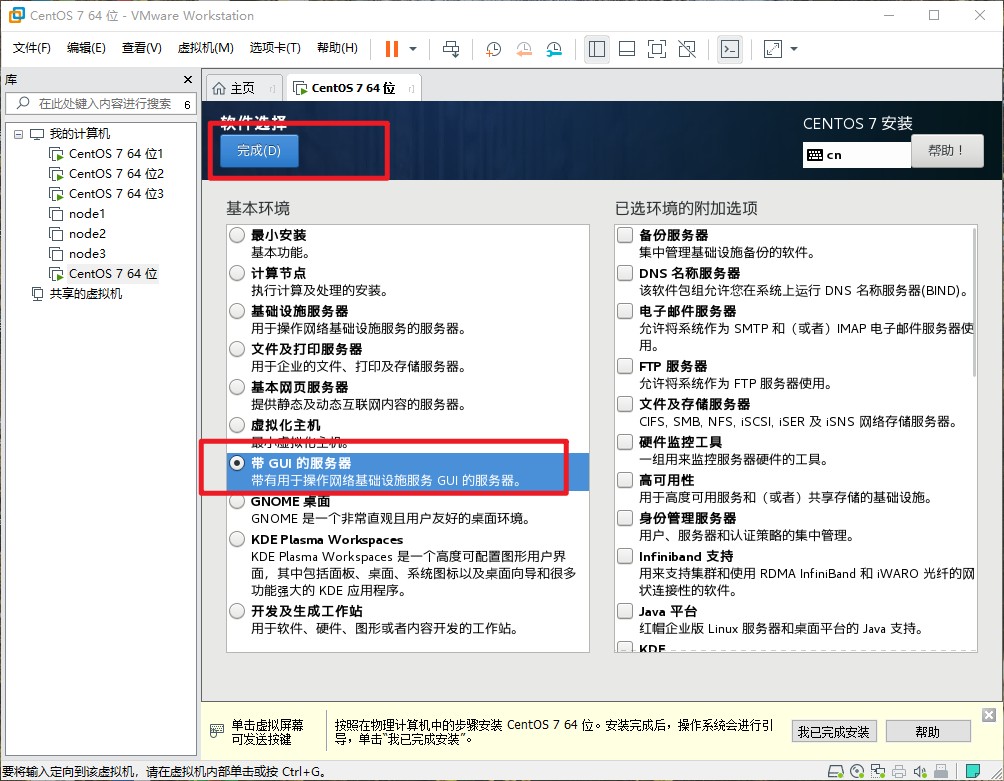Click the hard disk status icon
1004x781 pixels.
pyautogui.click(x=836, y=771)
